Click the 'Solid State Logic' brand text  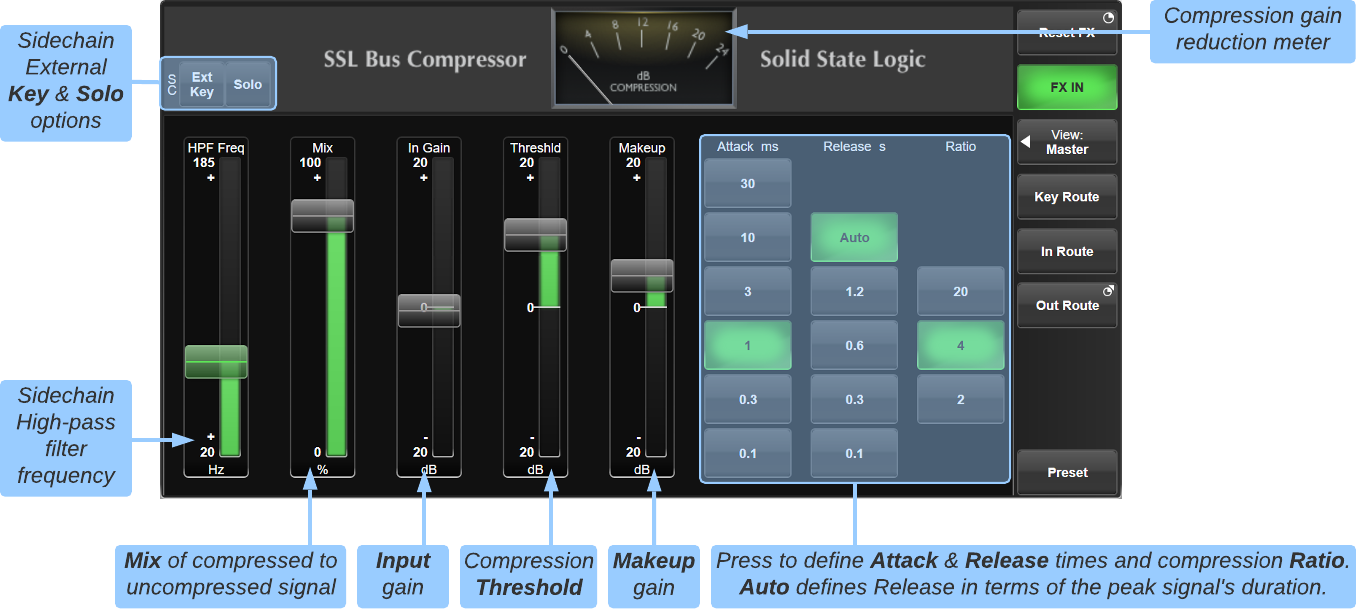(x=843, y=59)
